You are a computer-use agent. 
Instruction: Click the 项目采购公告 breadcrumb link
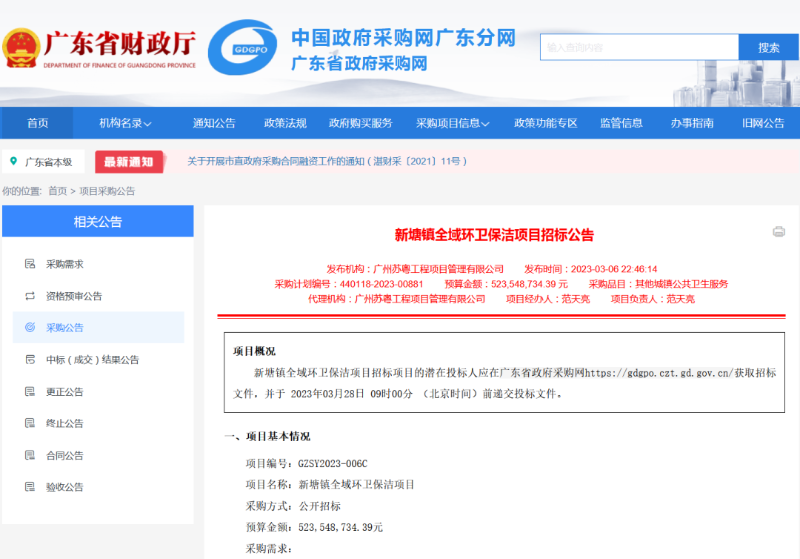(x=107, y=191)
